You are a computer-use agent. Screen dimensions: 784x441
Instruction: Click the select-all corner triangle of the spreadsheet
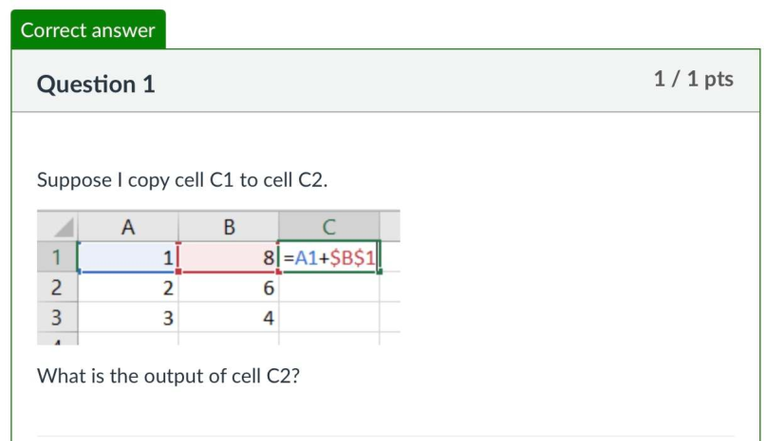[57, 226]
